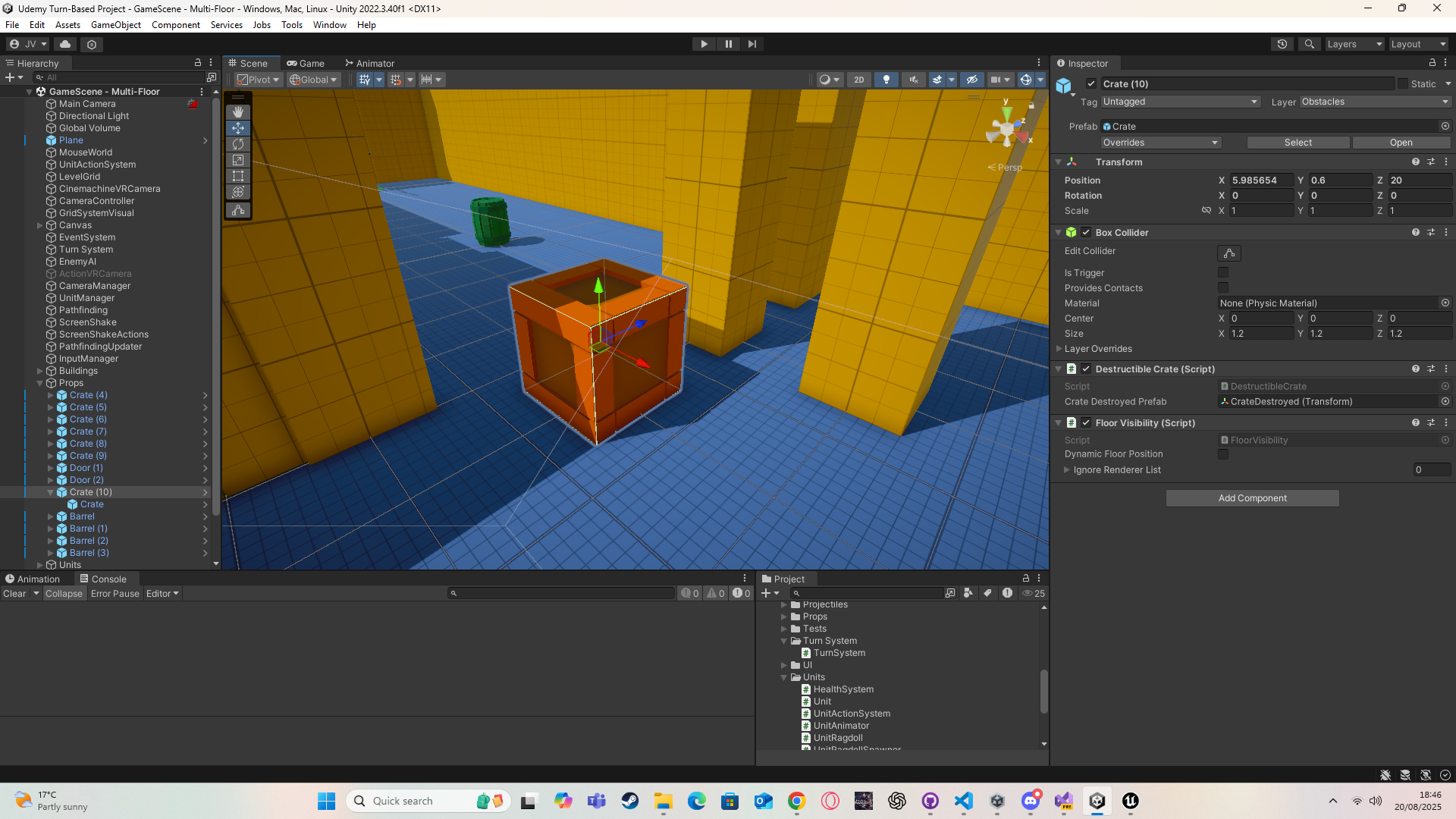Image resolution: width=1456 pixels, height=819 pixels.
Task: Select the Scale tool
Action: [x=238, y=160]
